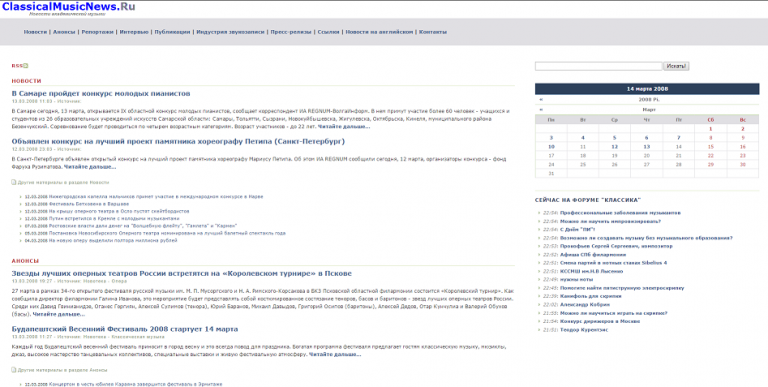Image resolution: width=768 pixels, height=387 pixels.
Task: Click the ClassicalMusicNews.Ru site logo
Action: point(69,6)
